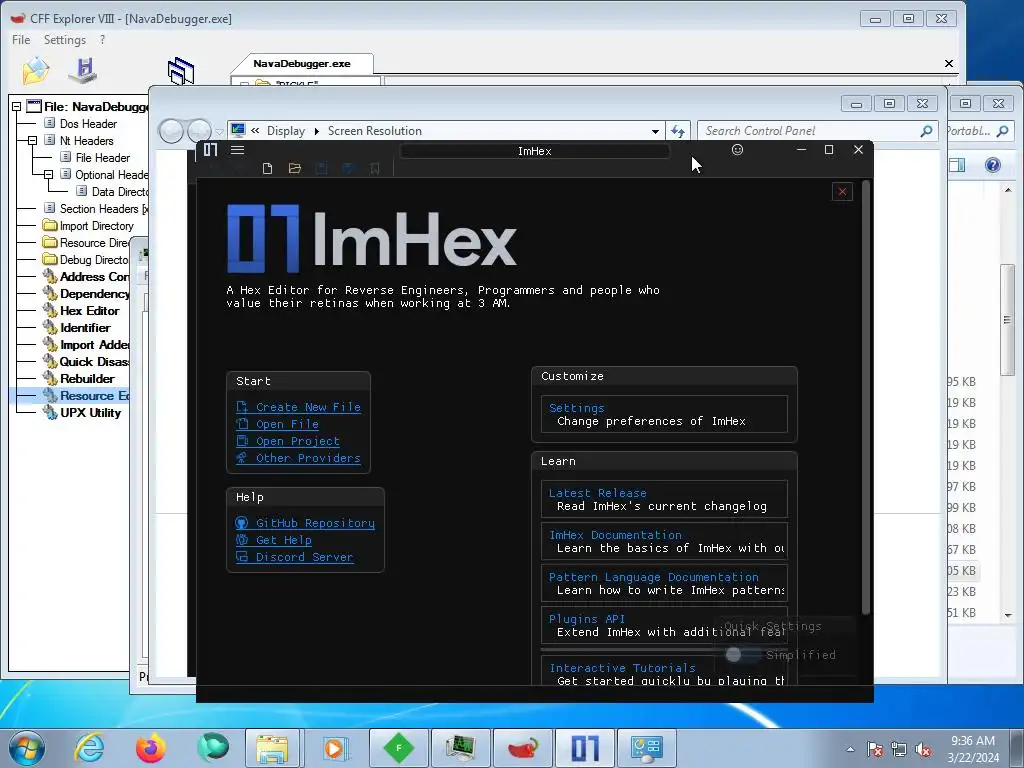Viewport: 1024px width, 768px height.
Task: Click the open folder icon in ImHex toolbar
Action: pyautogui.click(x=295, y=168)
